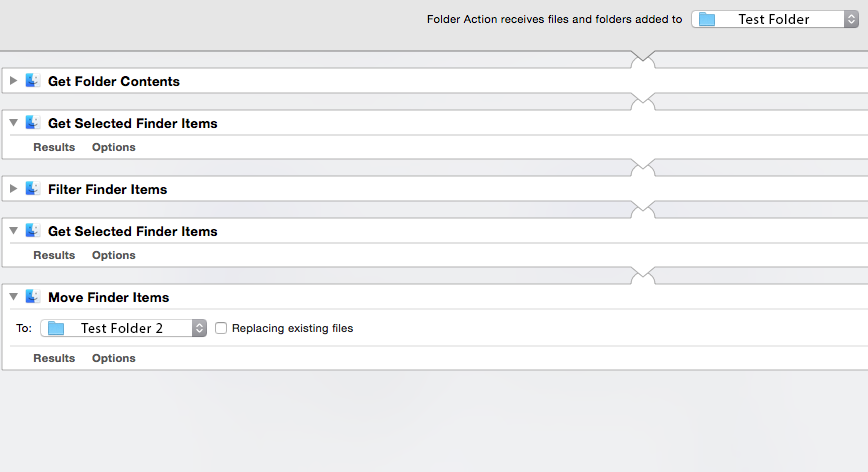Open Options under Move Finder Items

coord(114,358)
